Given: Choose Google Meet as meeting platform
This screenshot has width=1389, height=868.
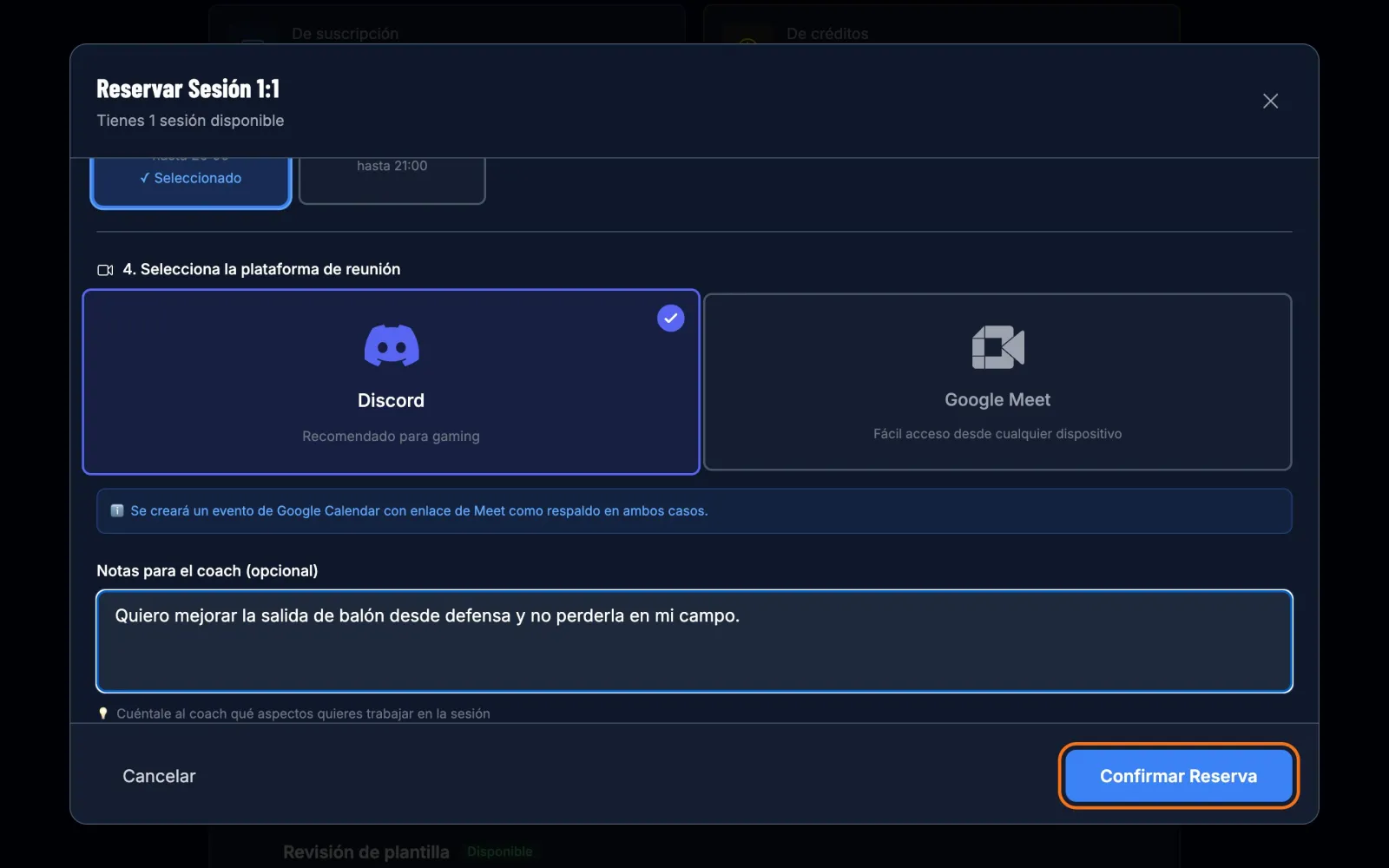Looking at the screenshot, I should click(x=997, y=382).
